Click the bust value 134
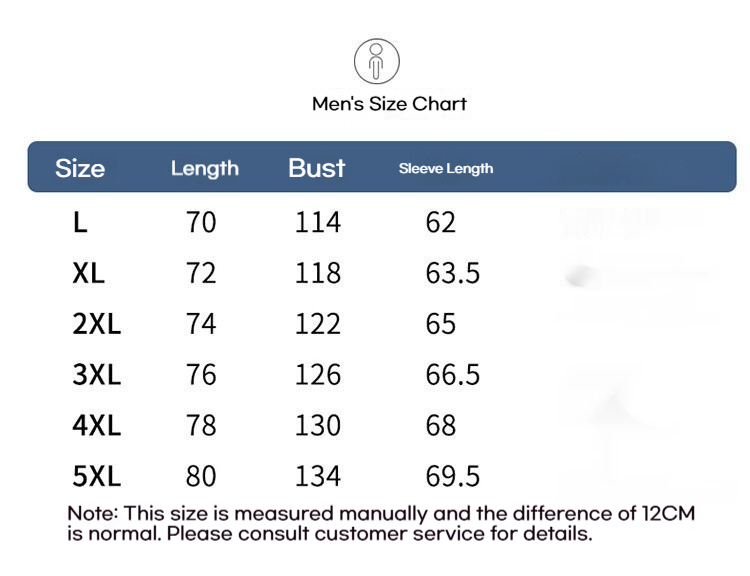 tap(318, 476)
